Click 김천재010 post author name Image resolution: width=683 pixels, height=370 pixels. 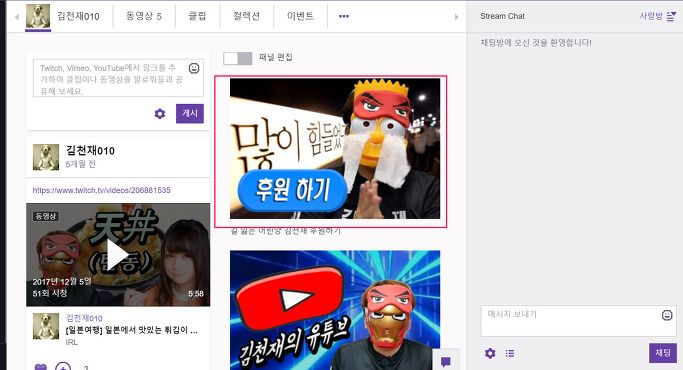tap(90, 151)
